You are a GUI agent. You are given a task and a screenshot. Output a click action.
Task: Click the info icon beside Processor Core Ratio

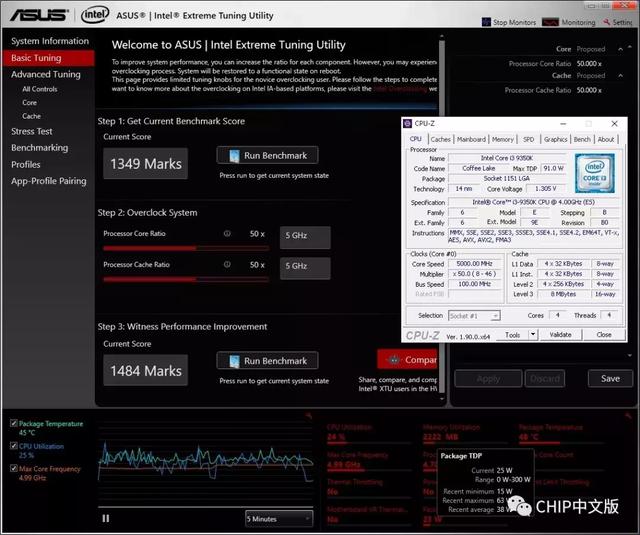[x=227, y=233]
